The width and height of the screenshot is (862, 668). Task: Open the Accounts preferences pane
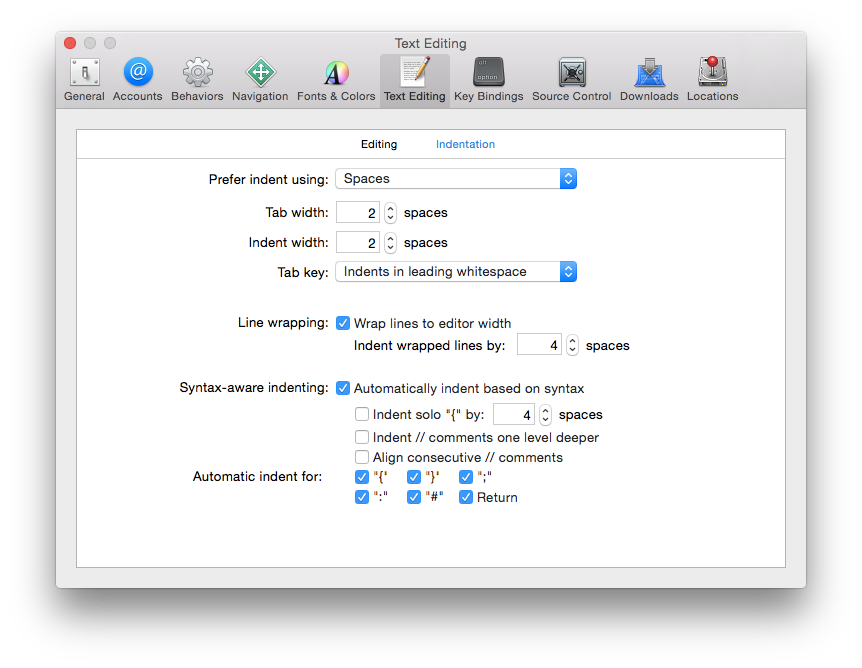click(x=137, y=80)
